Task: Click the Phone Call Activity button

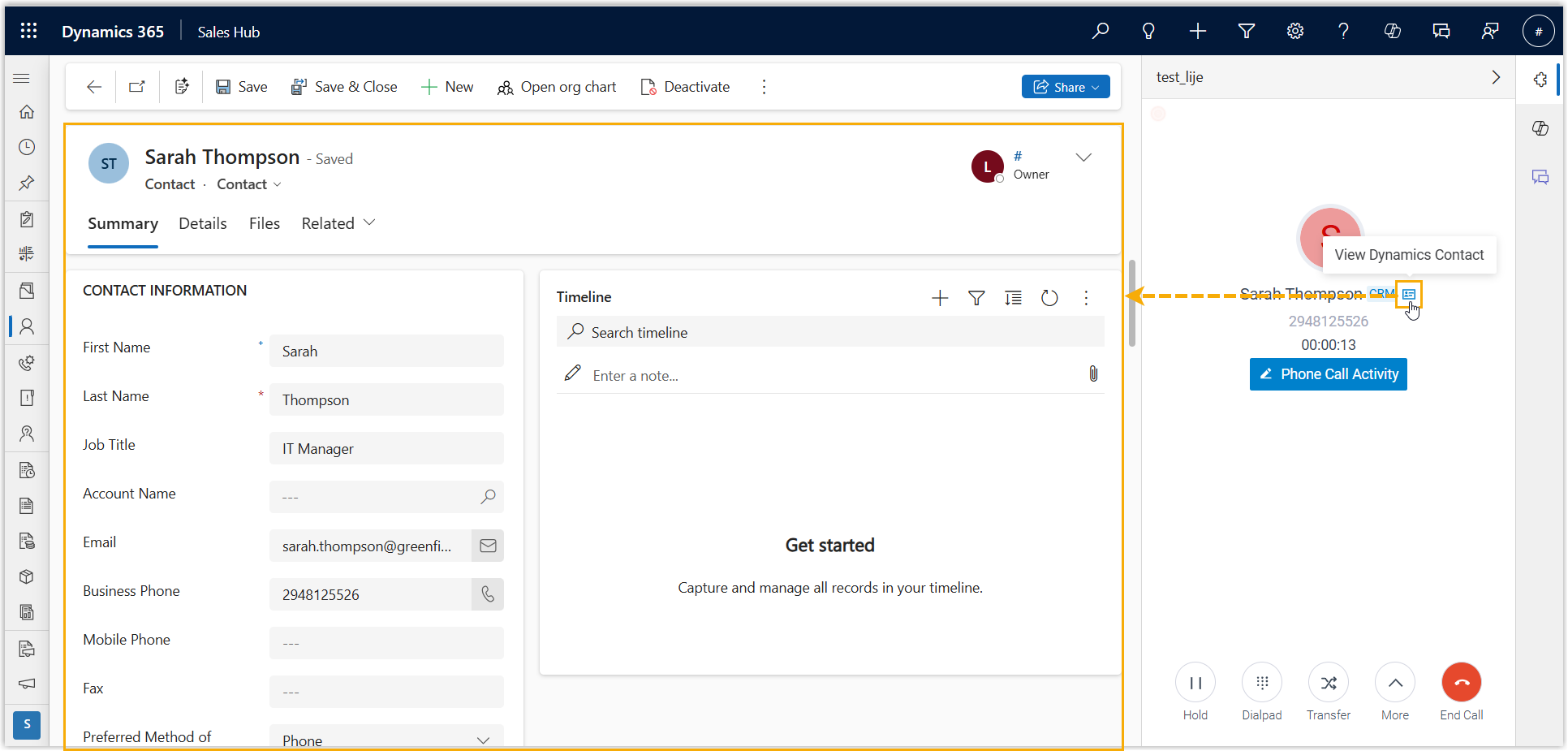Action: (1328, 374)
